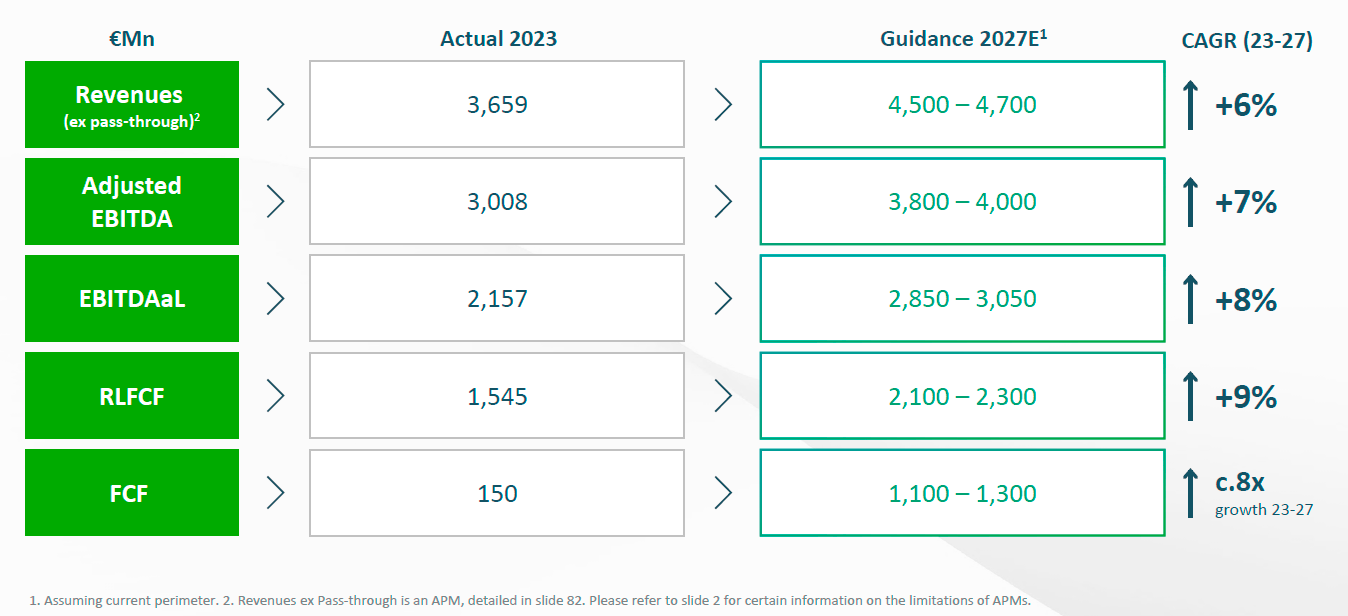The width and height of the screenshot is (1348, 616).
Task: Click the 4,500 – 4,700 guidance box
Action: pyautogui.click(x=962, y=105)
